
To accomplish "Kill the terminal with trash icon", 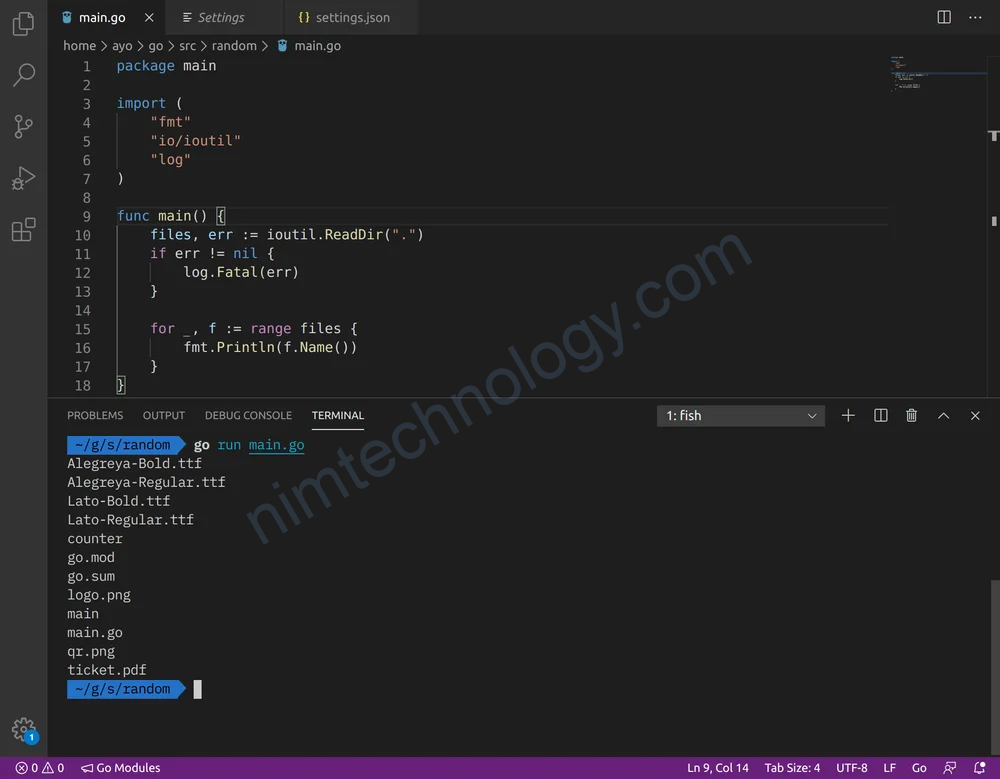I will point(911,416).
